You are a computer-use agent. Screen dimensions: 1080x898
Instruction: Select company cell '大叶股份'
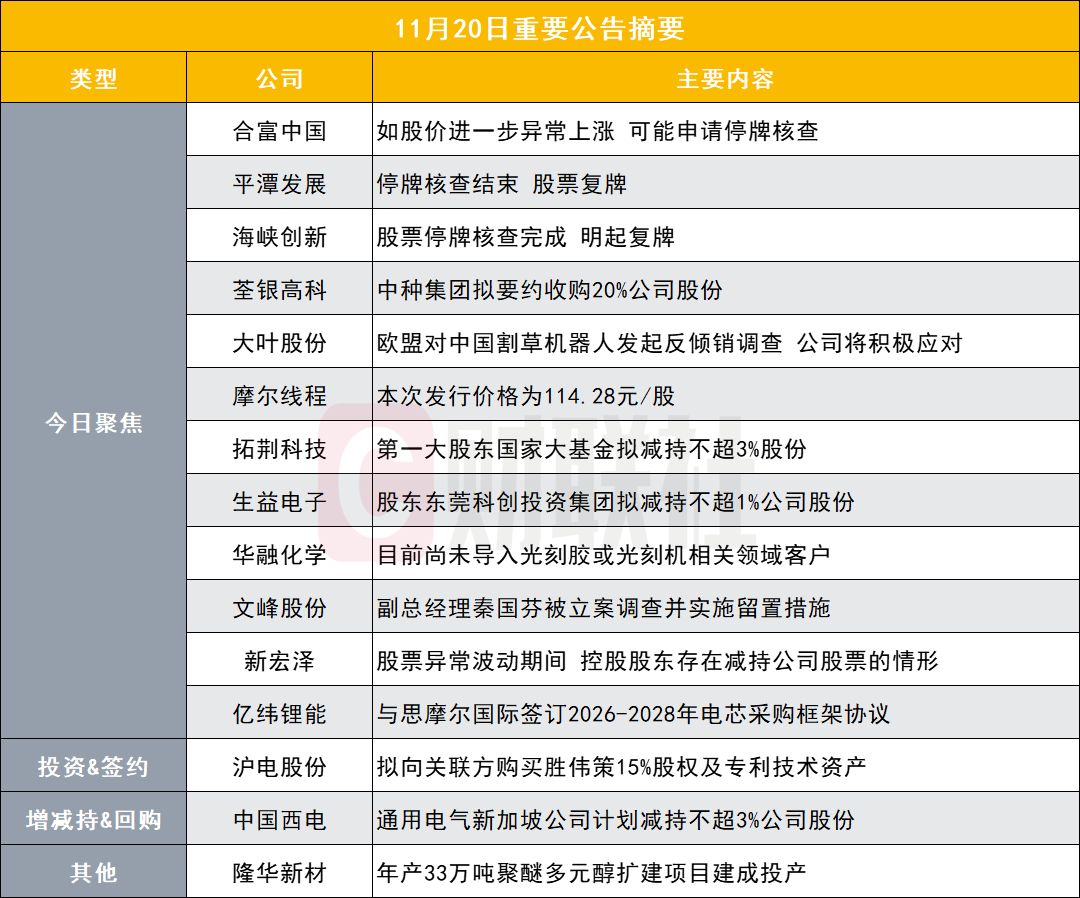pyautogui.click(x=280, y=342)
